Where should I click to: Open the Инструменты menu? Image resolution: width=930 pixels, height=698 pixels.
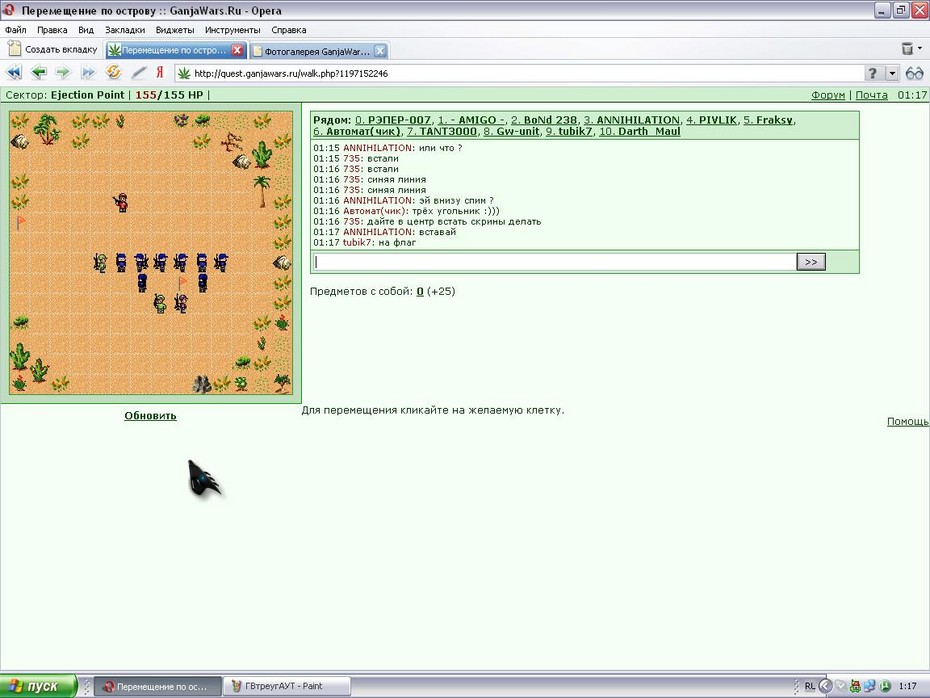[x=232, y=30]
